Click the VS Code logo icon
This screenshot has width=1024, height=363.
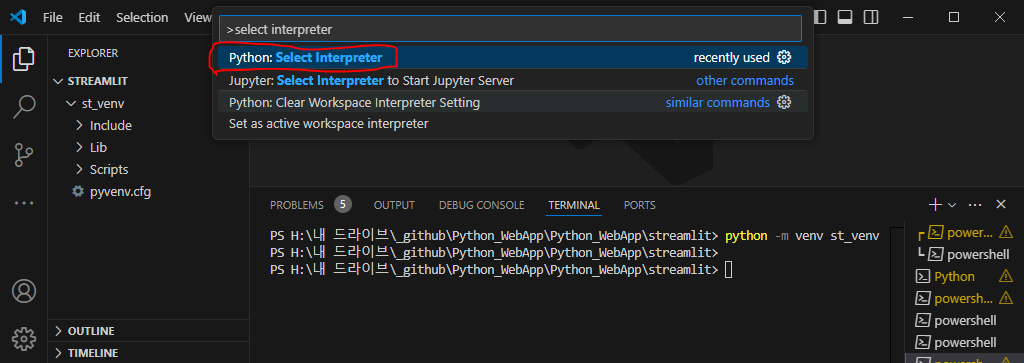[18, 18]
